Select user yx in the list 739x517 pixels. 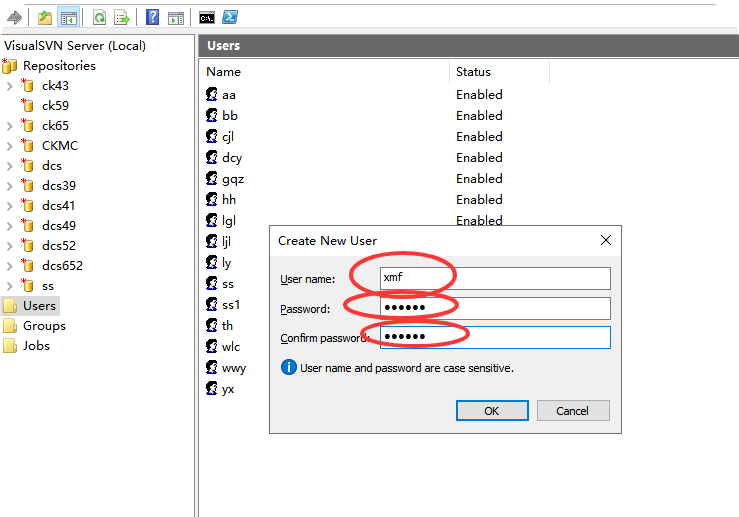click(x=228, y=389)
